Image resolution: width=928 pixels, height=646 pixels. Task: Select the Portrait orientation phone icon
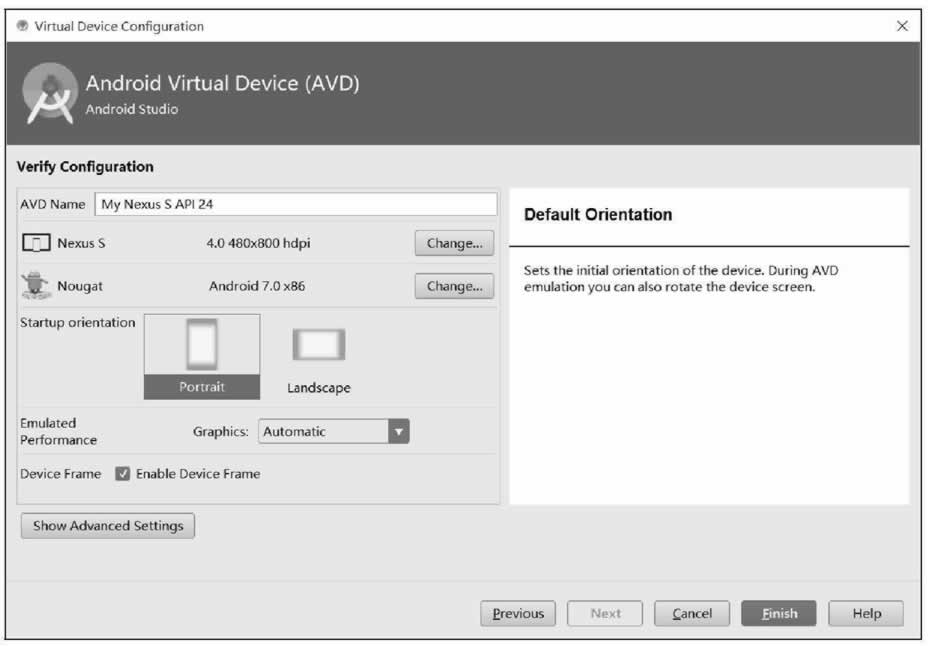pos(202,346)
